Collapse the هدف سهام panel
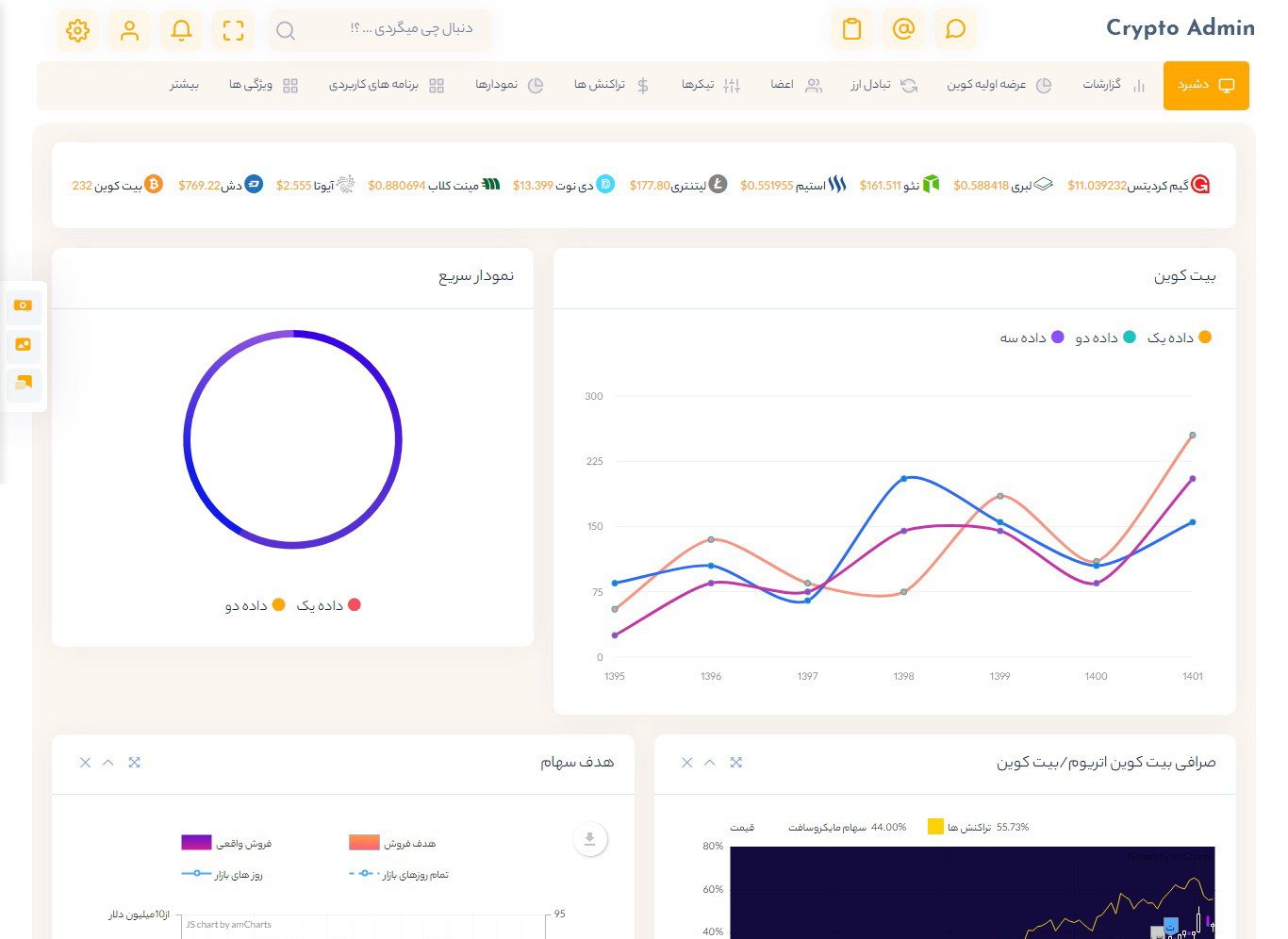The width and height of the screenshot is (1288, 939). (108, 763)
